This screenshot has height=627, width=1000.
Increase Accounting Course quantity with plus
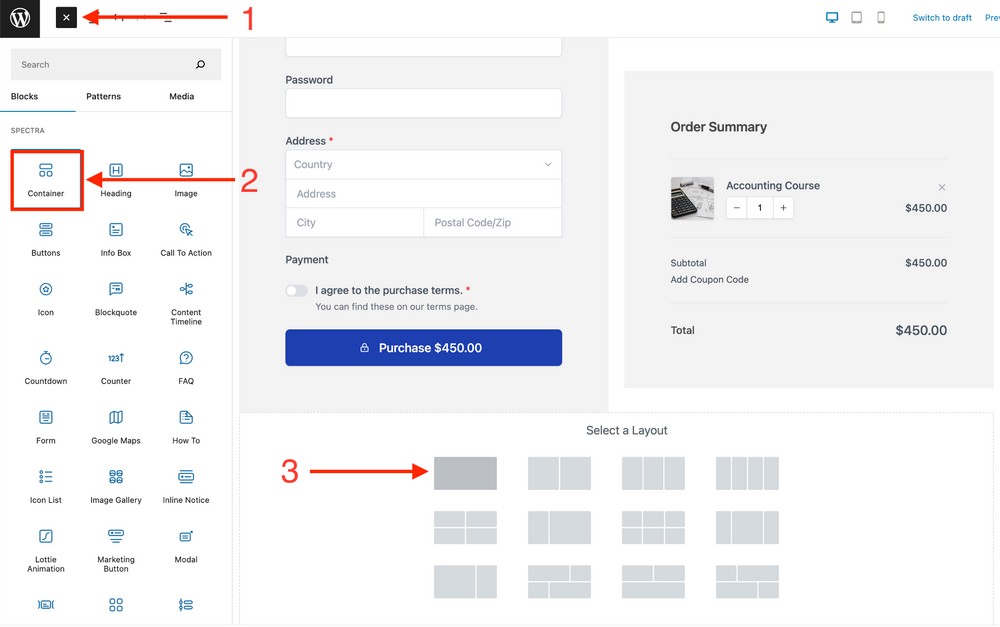783,208
